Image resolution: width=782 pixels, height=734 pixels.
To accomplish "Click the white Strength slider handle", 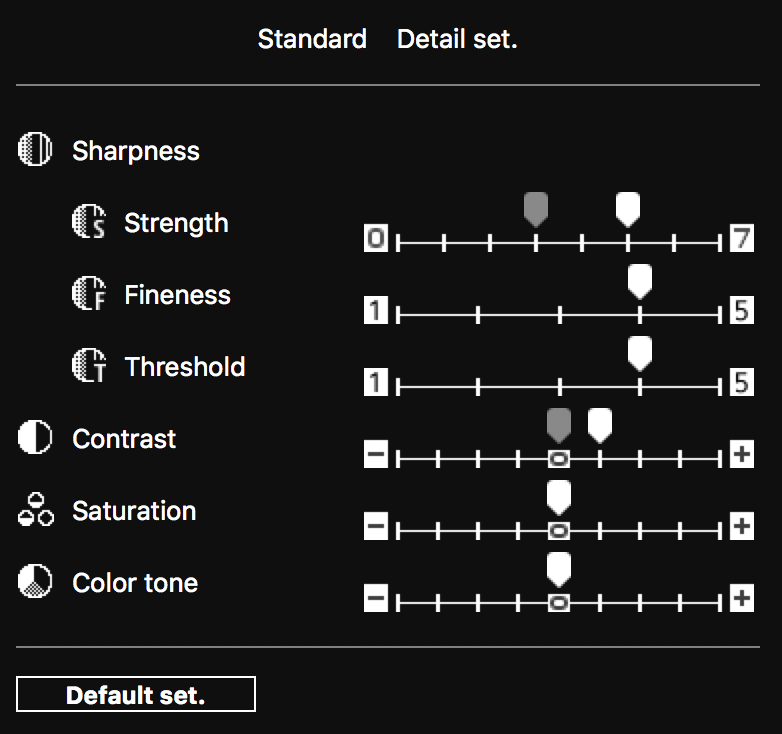I will pos(628,210).
